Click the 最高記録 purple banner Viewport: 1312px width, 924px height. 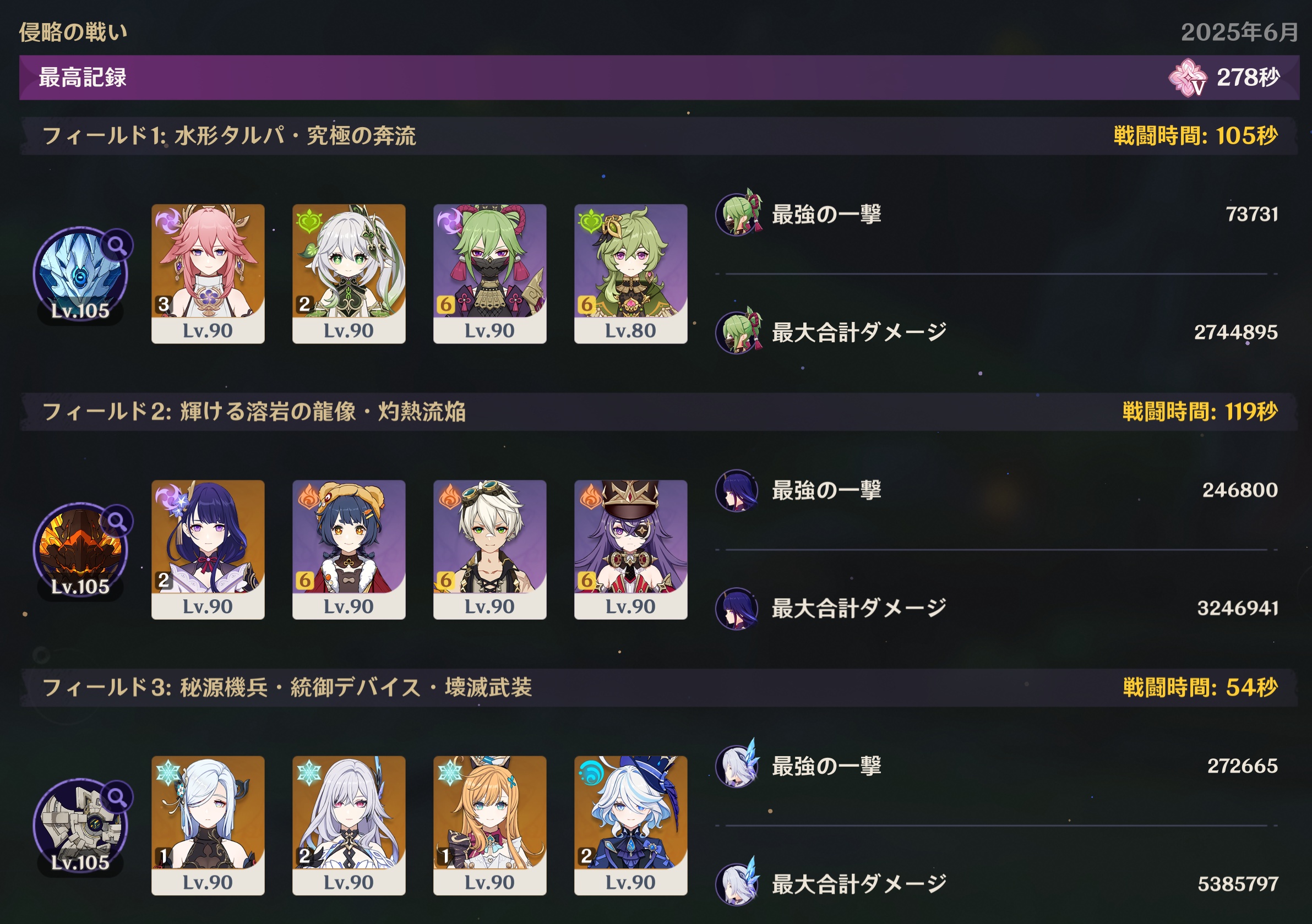pos(659,78)
